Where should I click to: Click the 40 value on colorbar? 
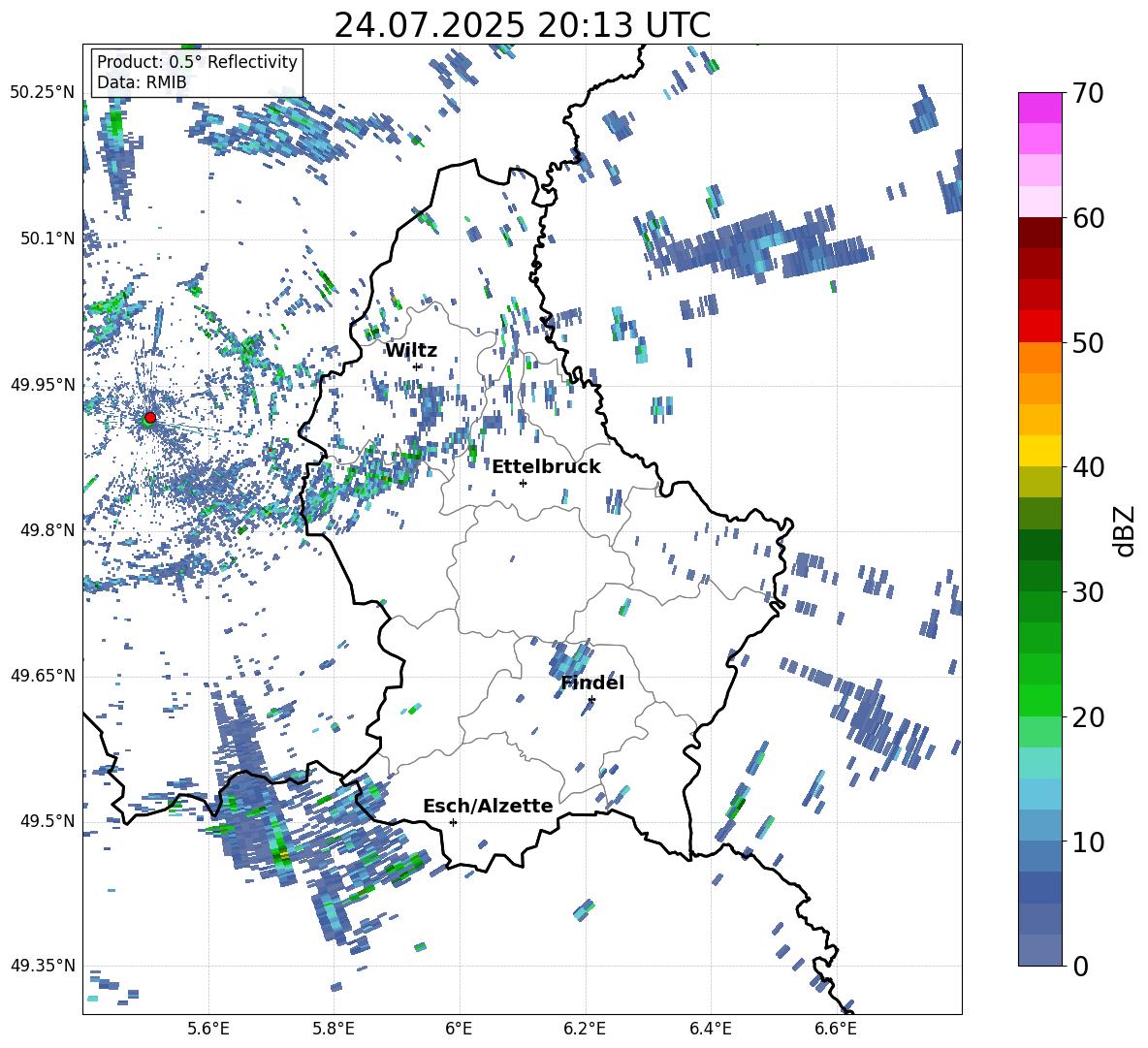1088,467
